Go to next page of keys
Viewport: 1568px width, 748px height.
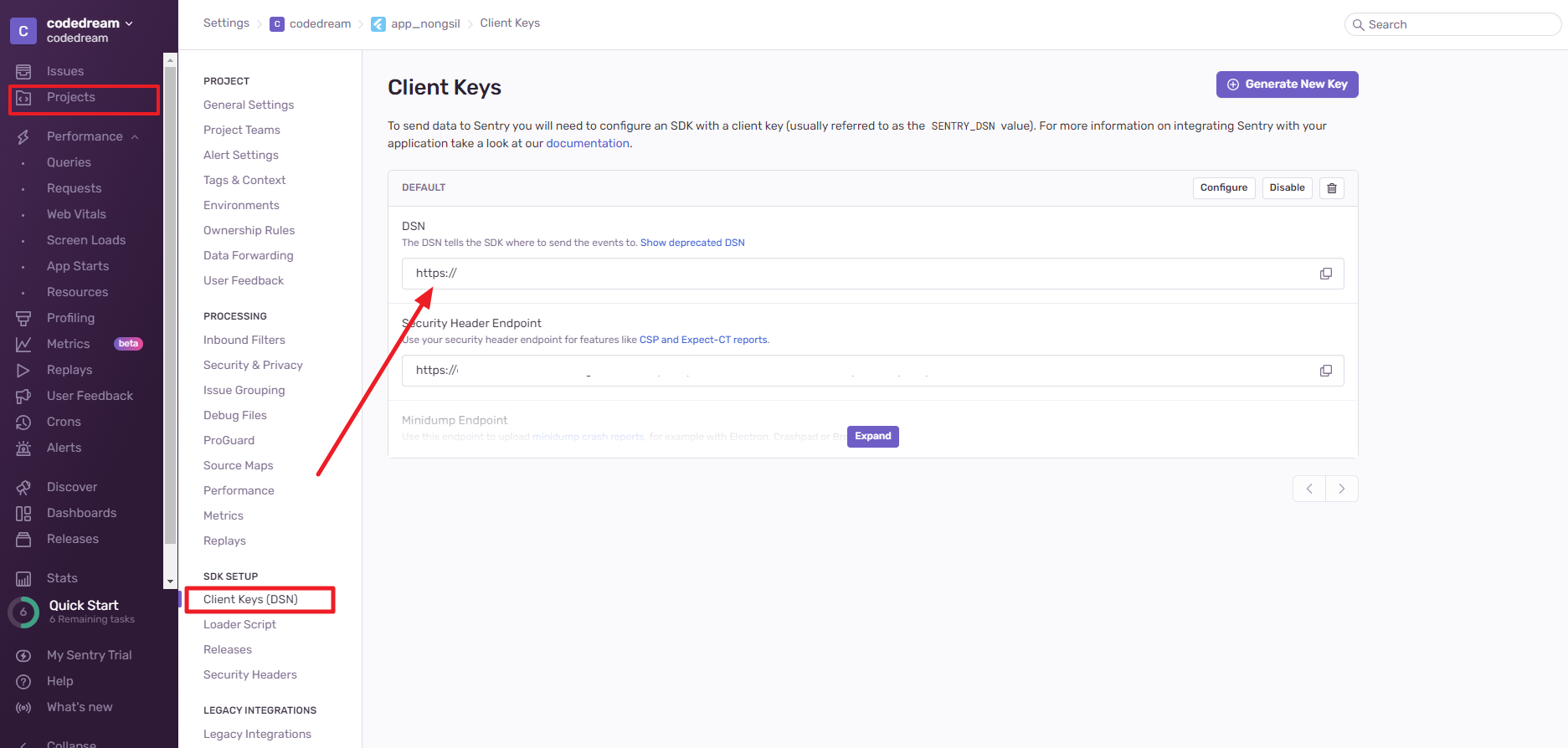coord(1342,489)
